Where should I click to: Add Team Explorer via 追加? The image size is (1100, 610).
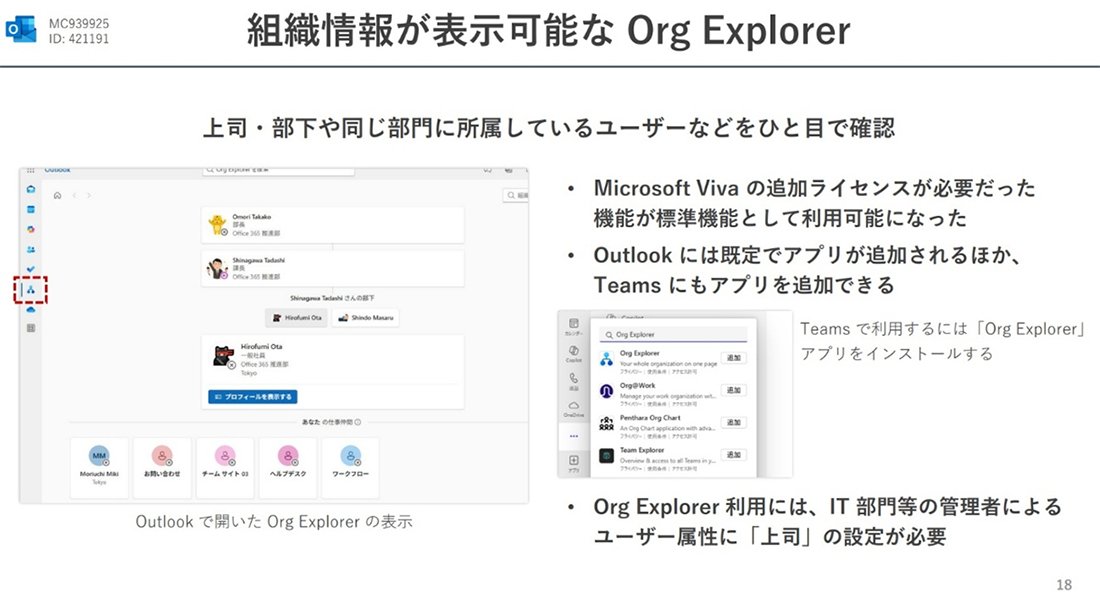[x=734, y=454]
